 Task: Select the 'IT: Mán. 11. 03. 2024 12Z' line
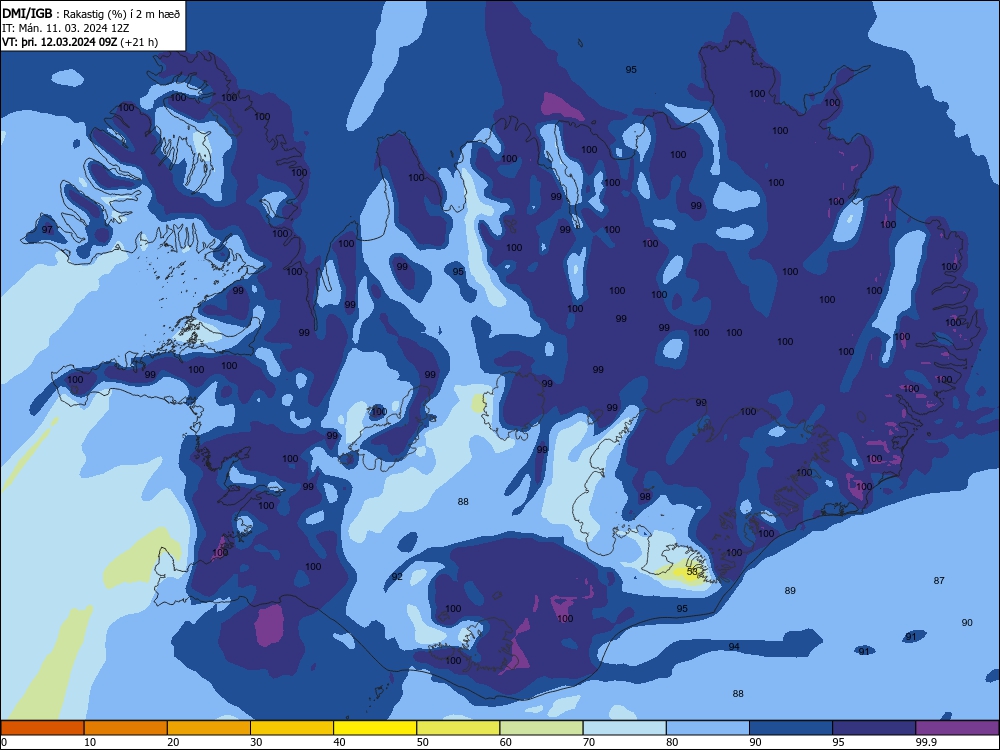coord(66,28)
